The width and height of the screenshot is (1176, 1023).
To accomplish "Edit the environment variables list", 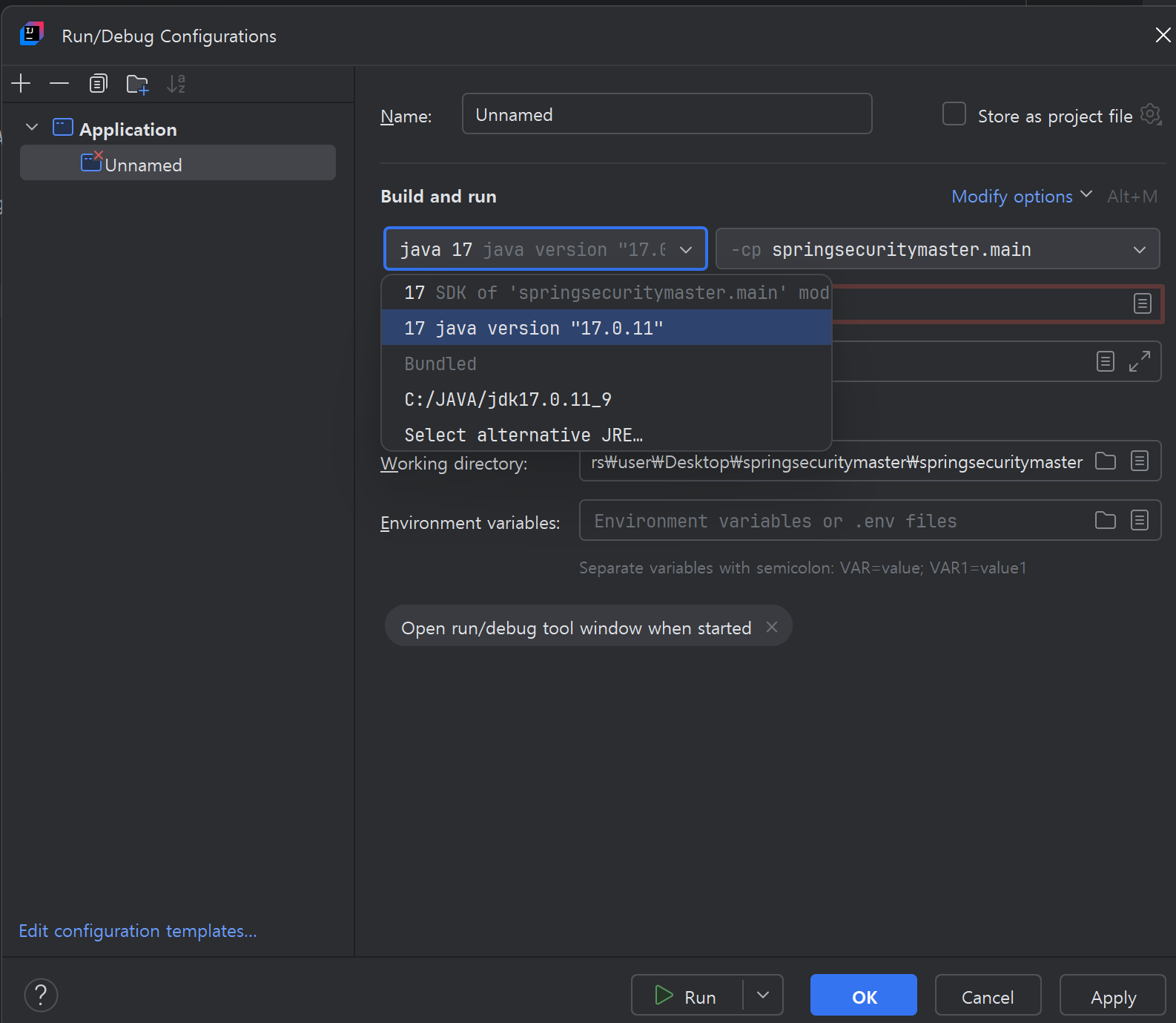I will tap(1140, 520).
